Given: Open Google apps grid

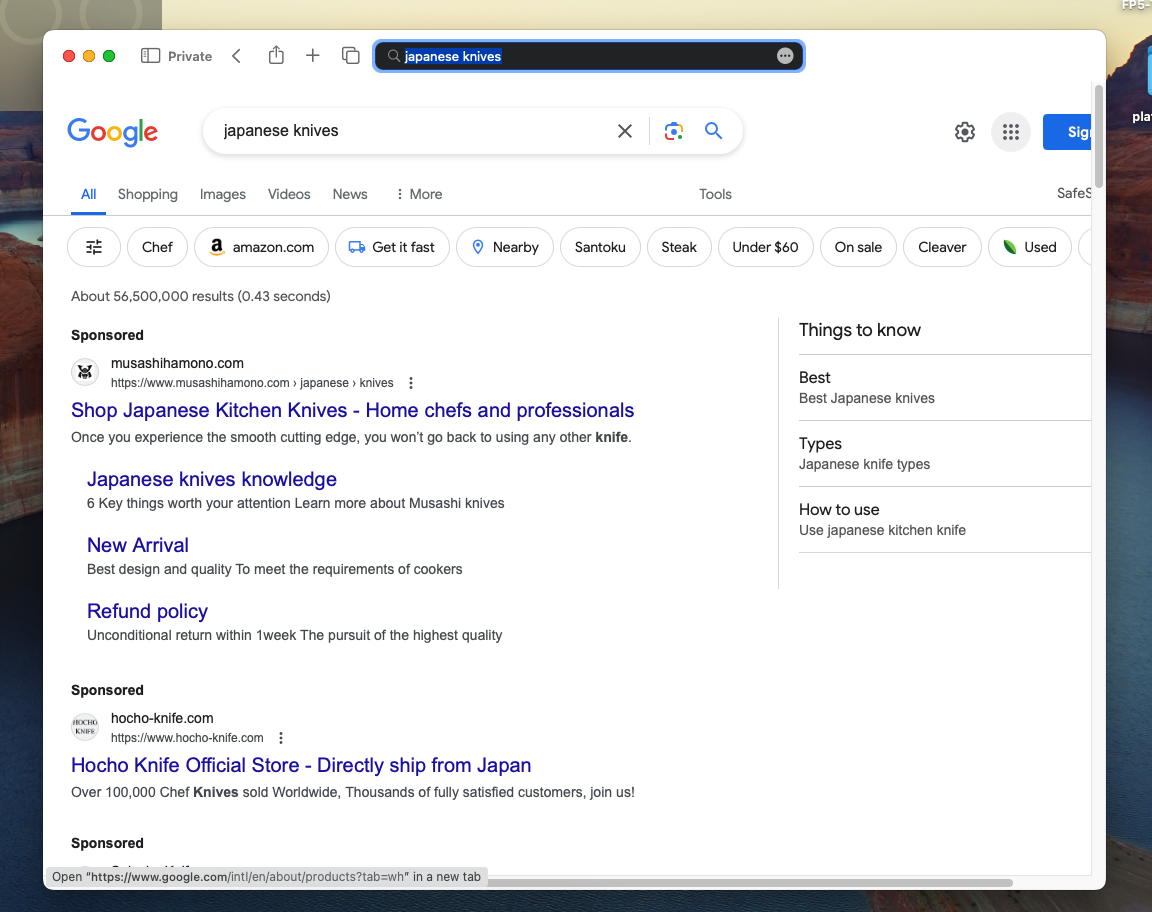Looking at the screenshot, I should click(1010, 131).
